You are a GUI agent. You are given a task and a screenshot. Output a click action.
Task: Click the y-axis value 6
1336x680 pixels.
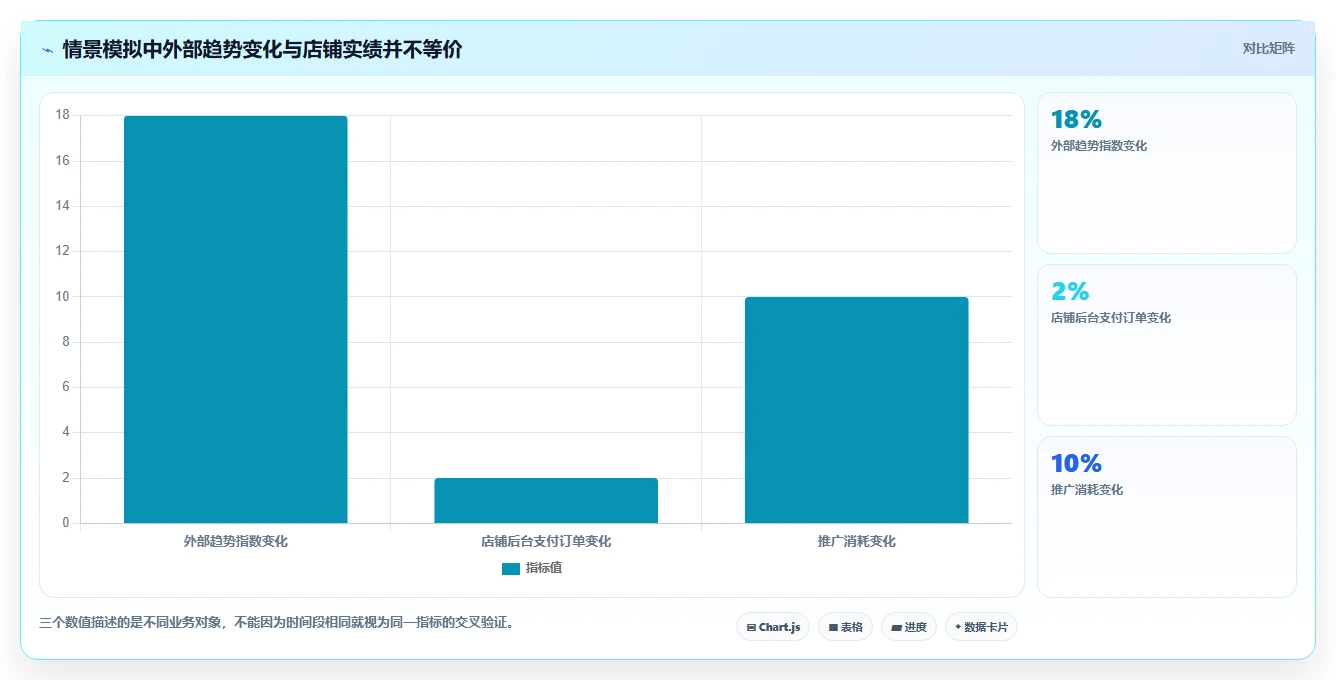pos(66,387)
